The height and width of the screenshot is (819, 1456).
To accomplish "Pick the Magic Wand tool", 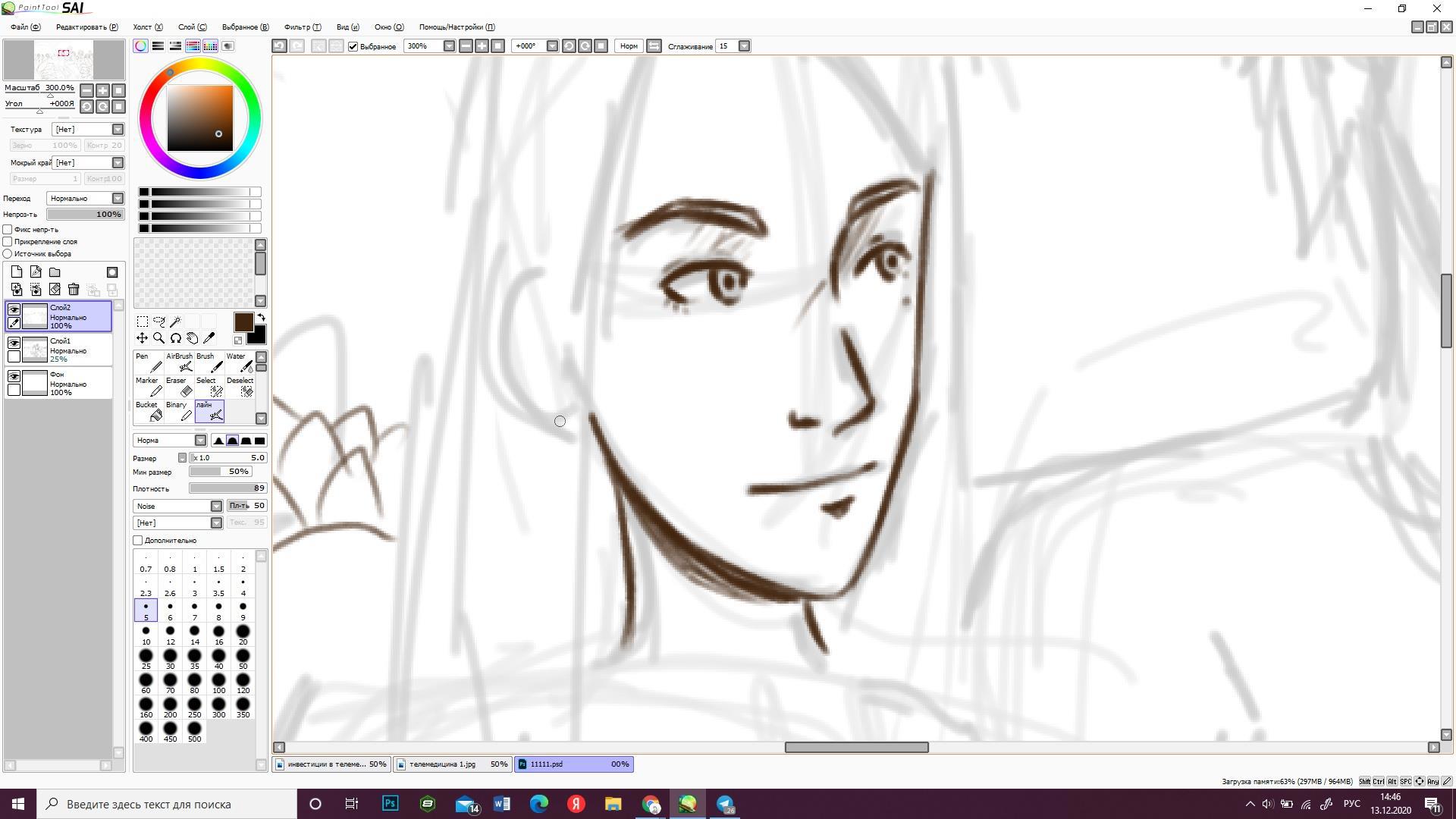I will 176,322.
